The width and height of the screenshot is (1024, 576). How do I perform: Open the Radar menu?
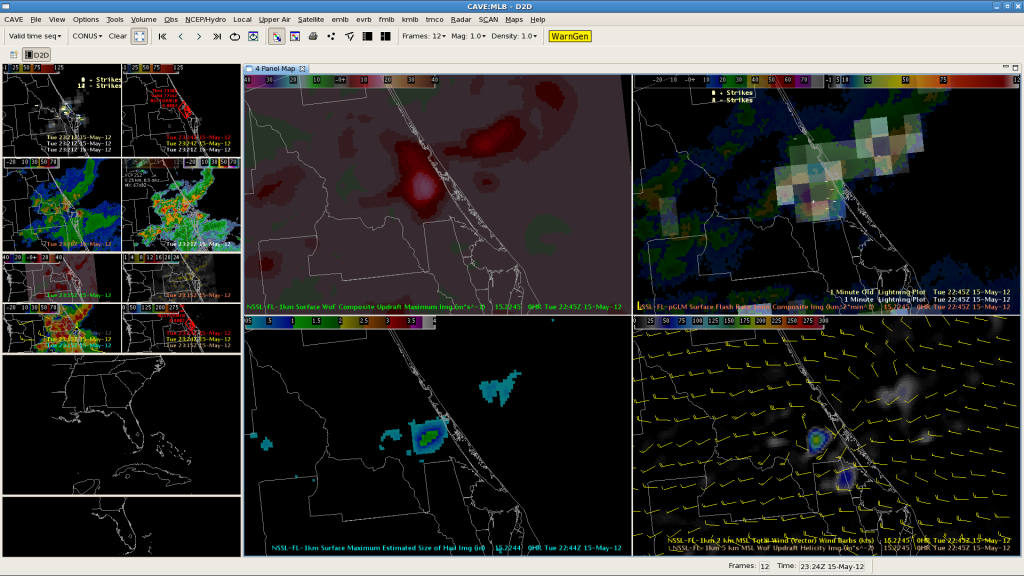[x=460, y=19]
